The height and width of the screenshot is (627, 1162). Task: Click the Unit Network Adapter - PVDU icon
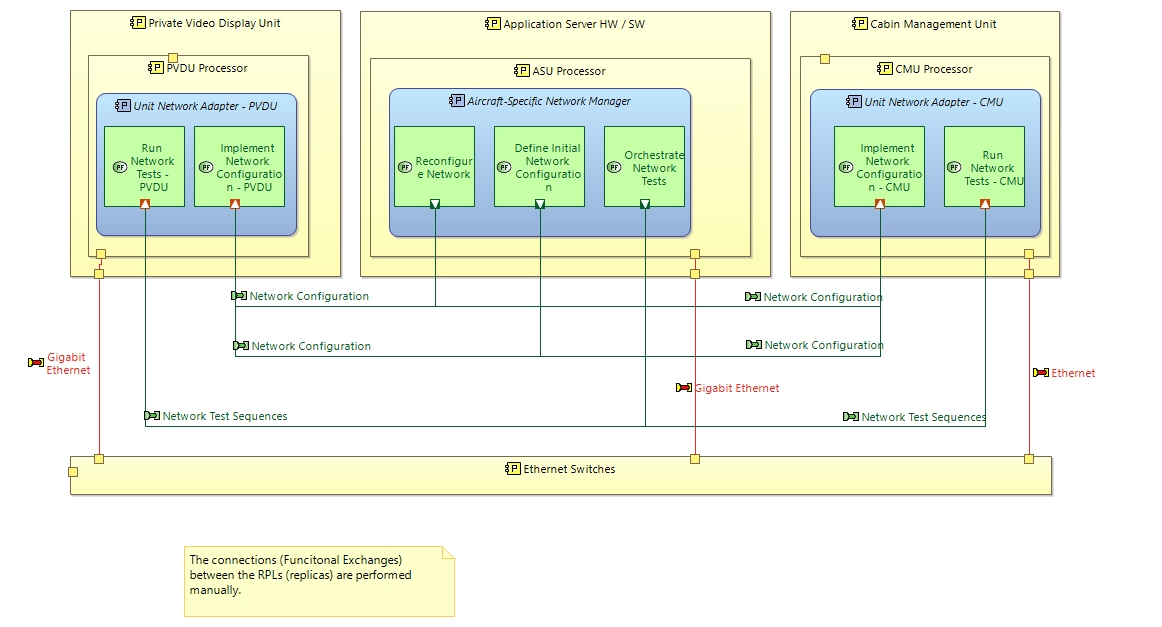tap(123, 106)
